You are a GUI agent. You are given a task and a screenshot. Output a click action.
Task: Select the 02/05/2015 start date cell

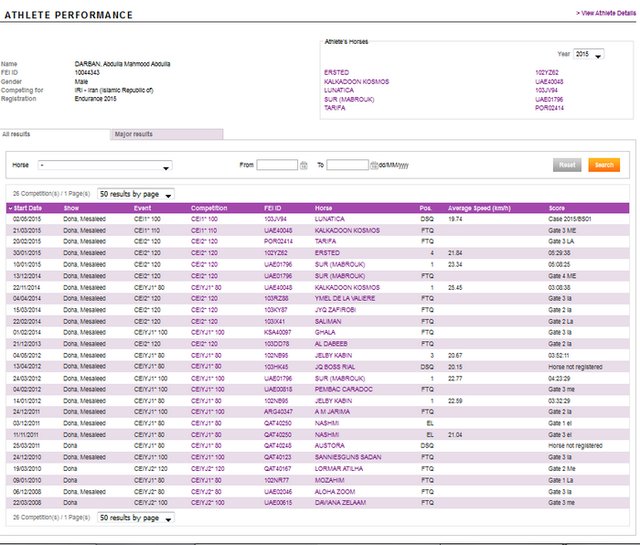click(x=27, y=219)
